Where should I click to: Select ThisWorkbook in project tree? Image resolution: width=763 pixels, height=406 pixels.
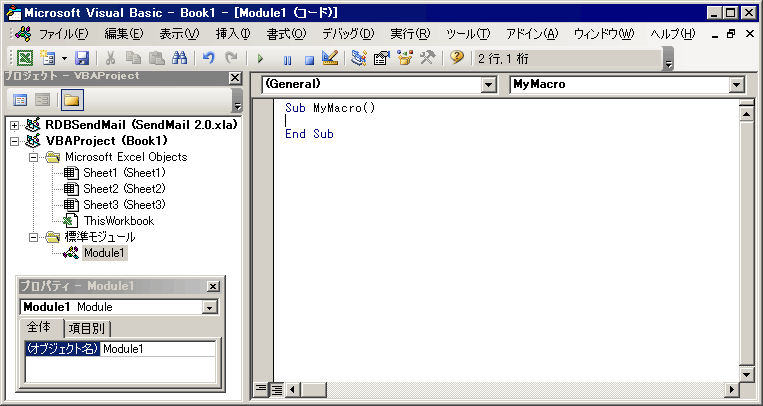coord(119,221)
